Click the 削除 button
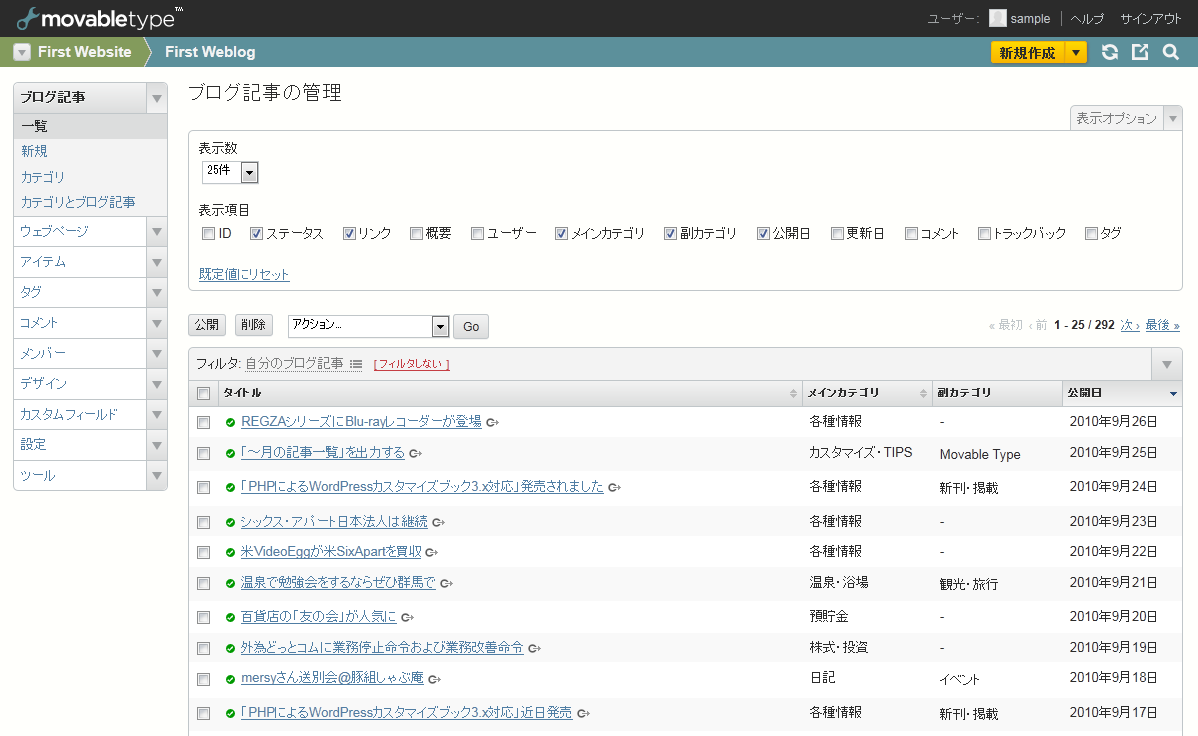Viewport: 1198px width, 736px height. click(x=254, y=325)
